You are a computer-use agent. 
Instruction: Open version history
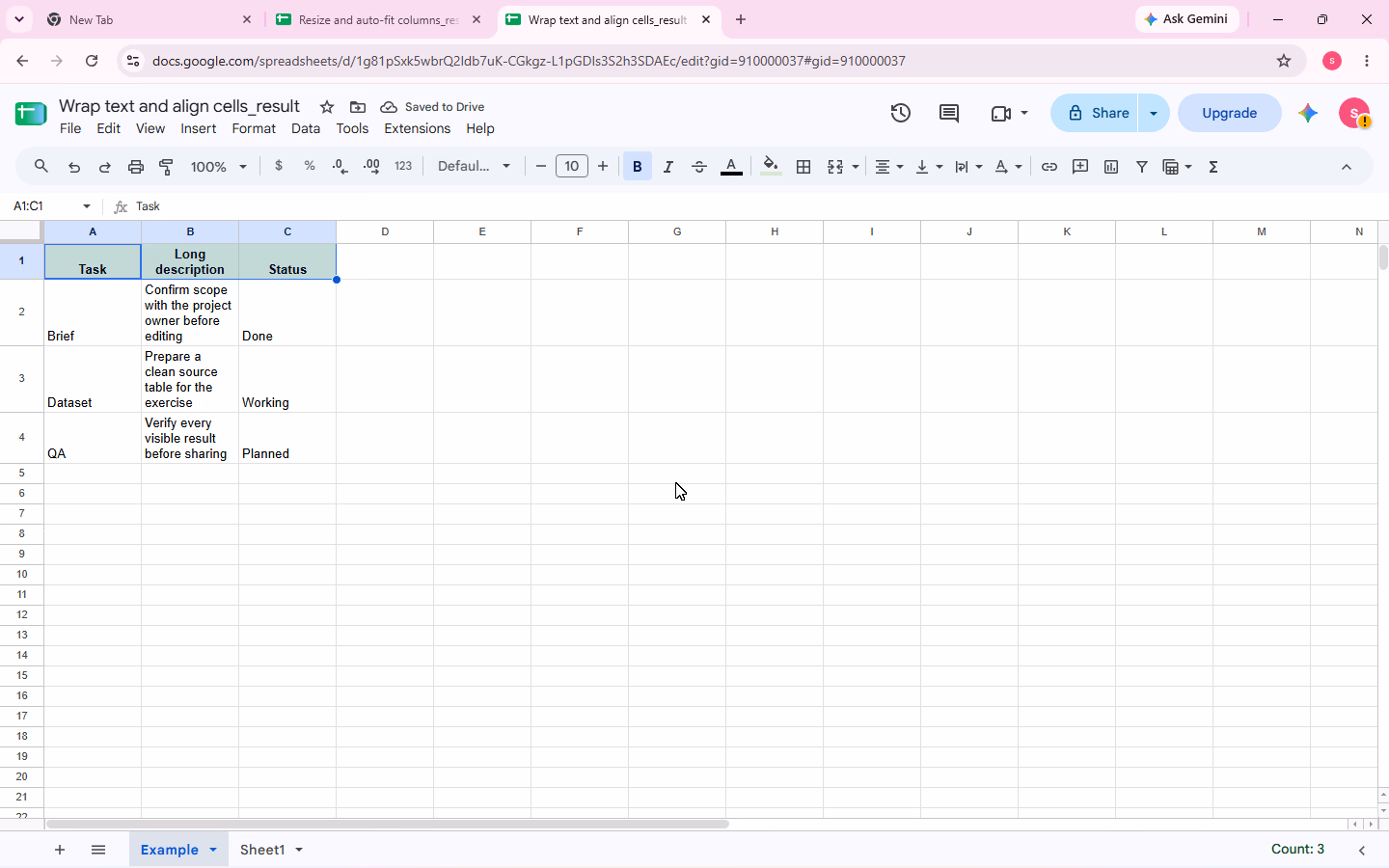(901, 113)
